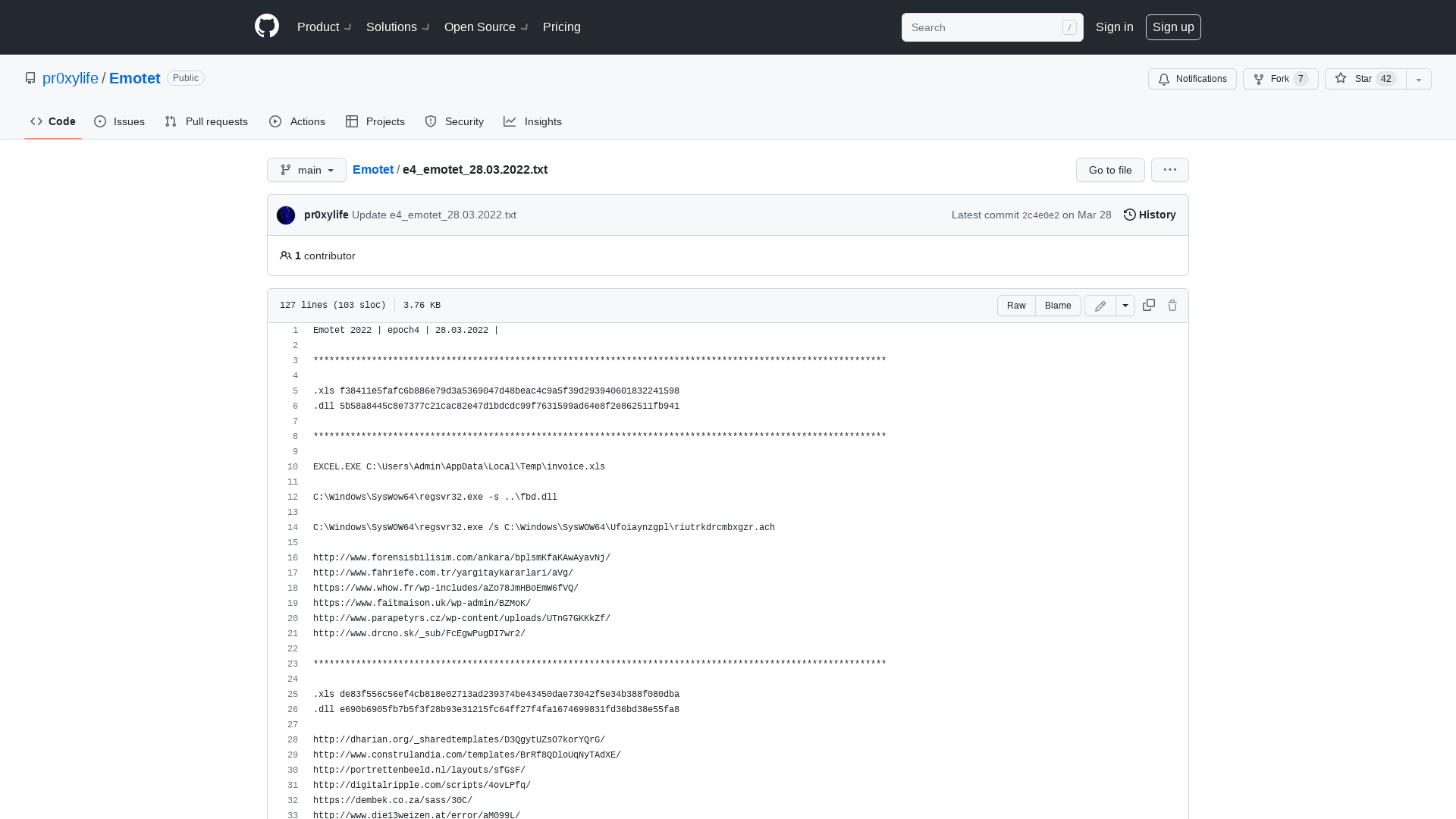Open commit History

coord(1150,215)
